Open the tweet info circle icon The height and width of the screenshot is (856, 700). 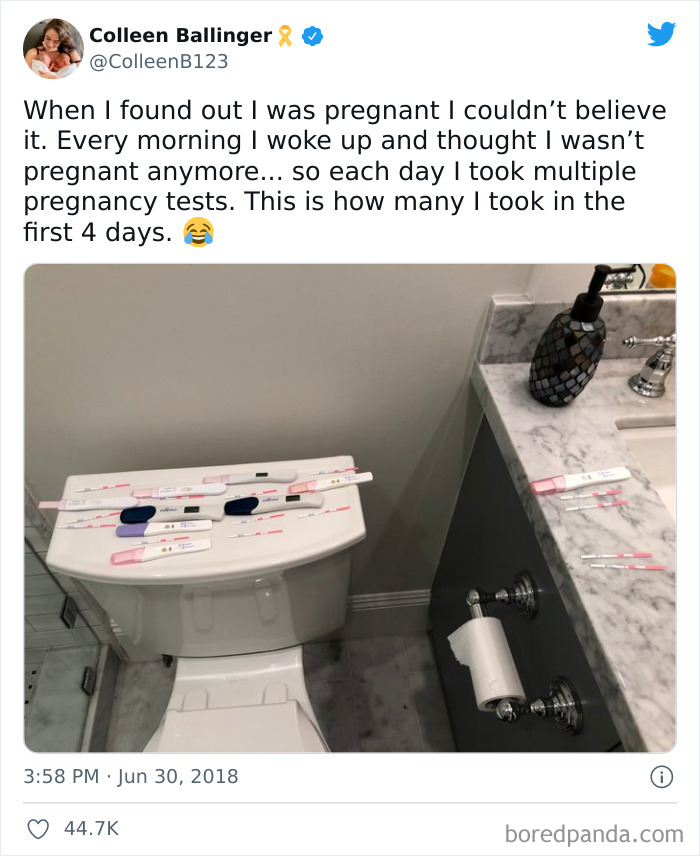point(662,777)
